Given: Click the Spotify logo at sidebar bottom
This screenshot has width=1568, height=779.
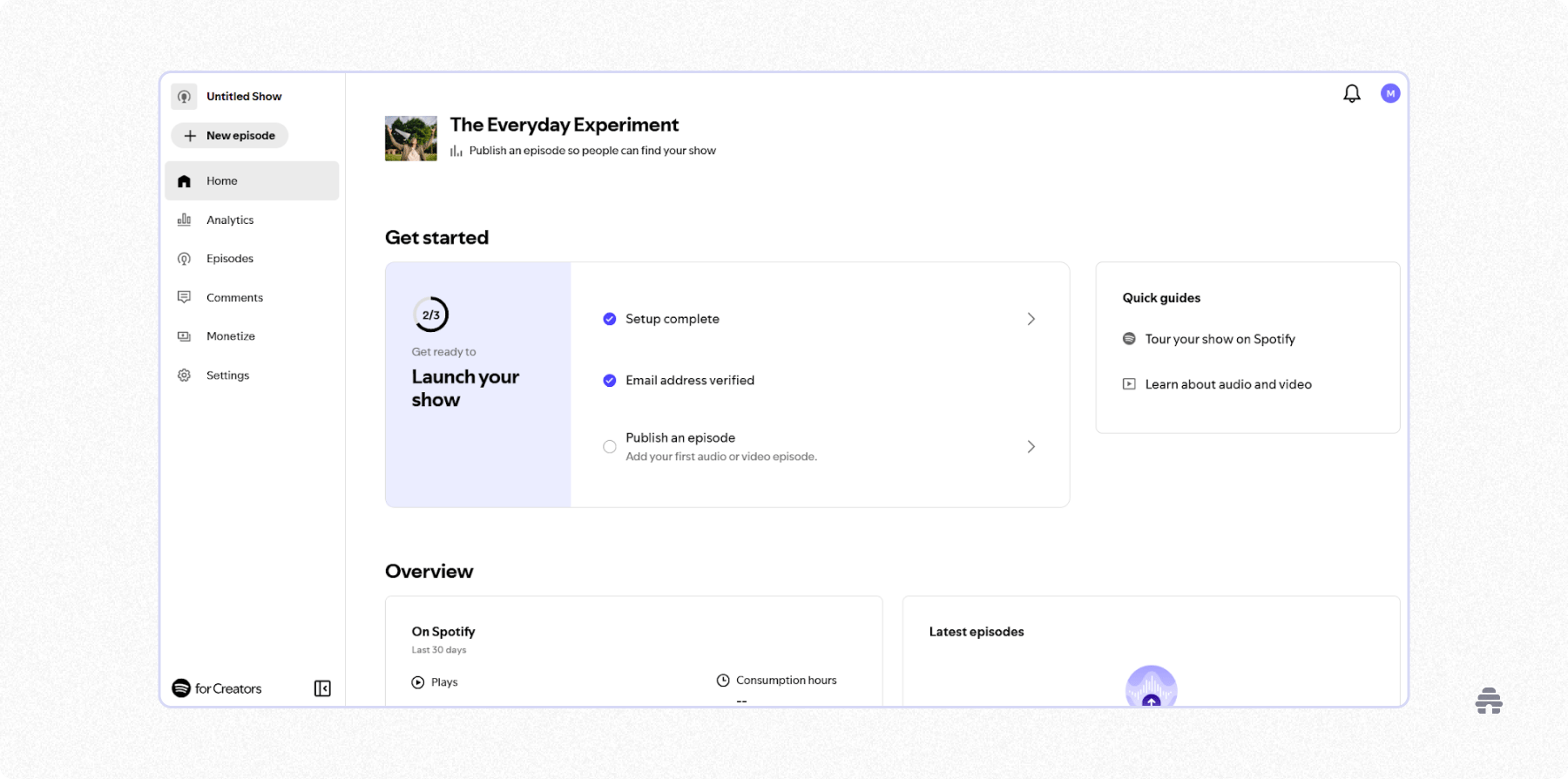Looking at the screenshot, I should pos(181,688).
